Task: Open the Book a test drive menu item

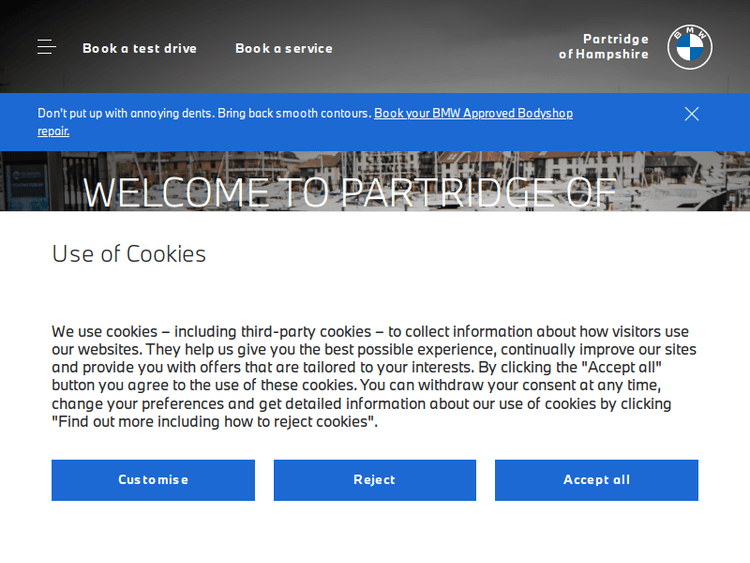Action: (x=139, y=48)
